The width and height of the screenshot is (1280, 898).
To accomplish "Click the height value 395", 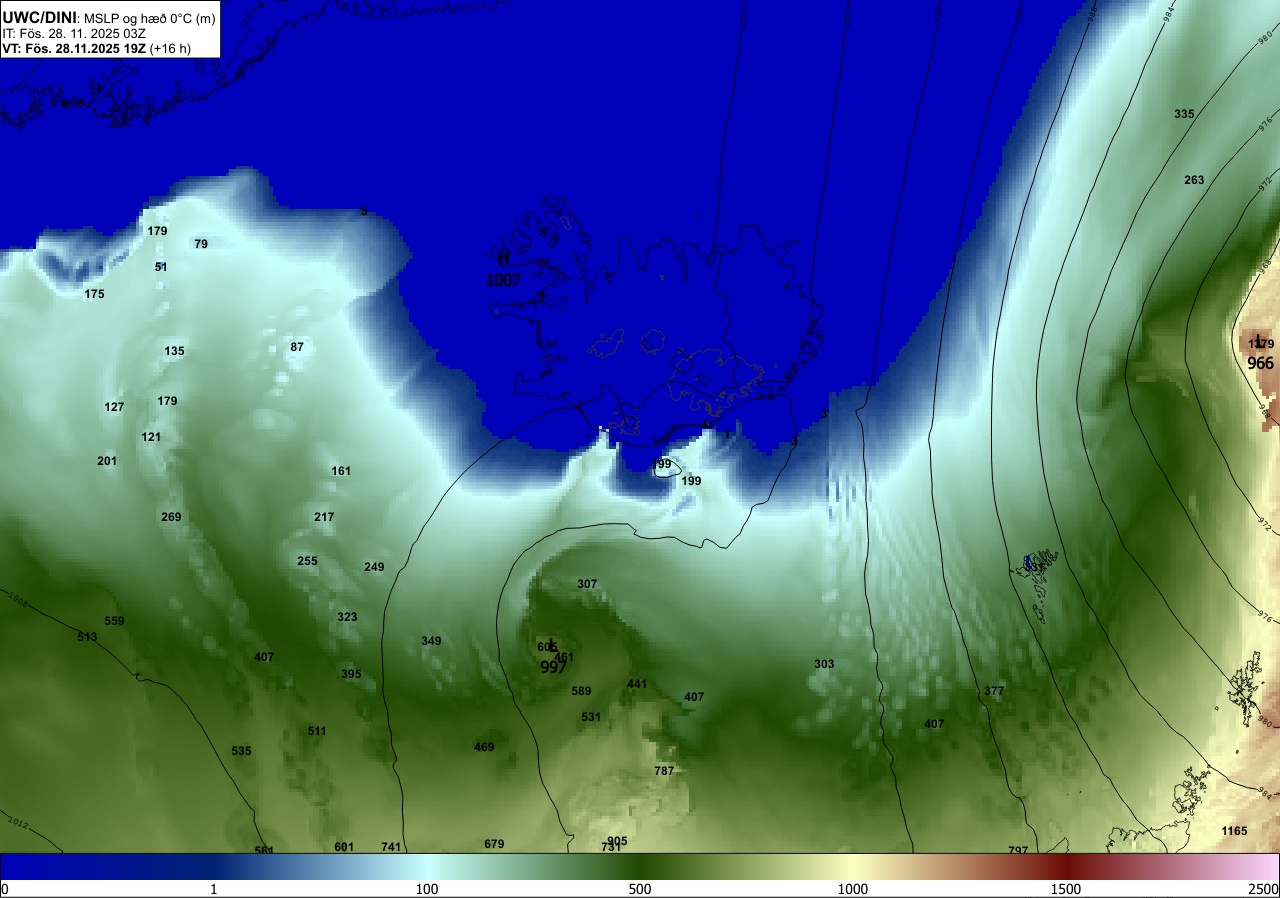I will (x=351, y=674).
